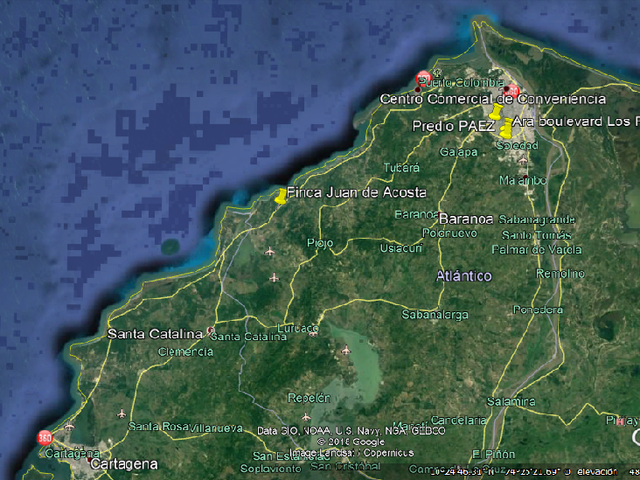The image size is (640, 480).
Task: Click the red marker dot next to Santa Catalina
Action: tap(211, 330)
